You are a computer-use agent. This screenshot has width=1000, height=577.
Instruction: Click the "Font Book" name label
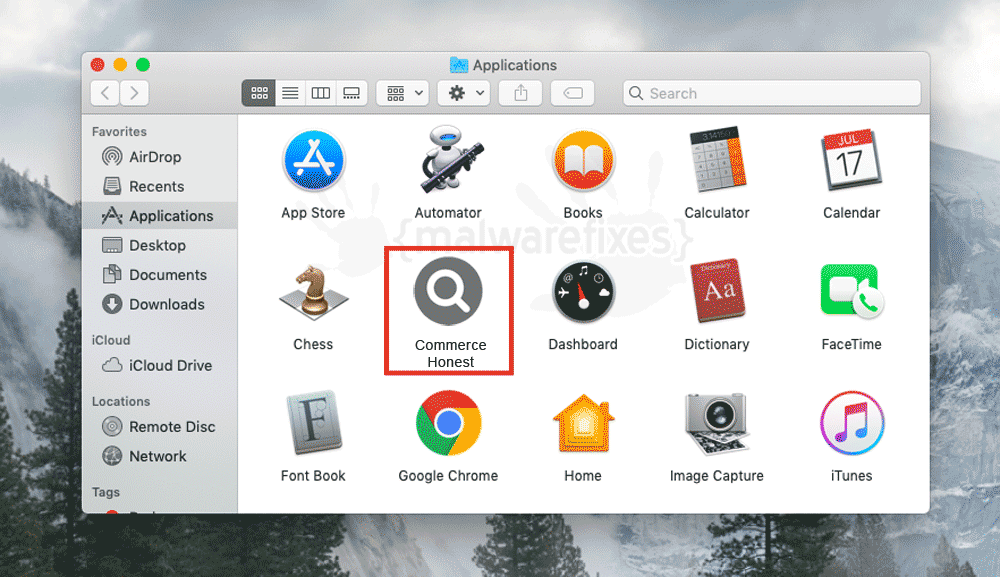tap(313, 476)
